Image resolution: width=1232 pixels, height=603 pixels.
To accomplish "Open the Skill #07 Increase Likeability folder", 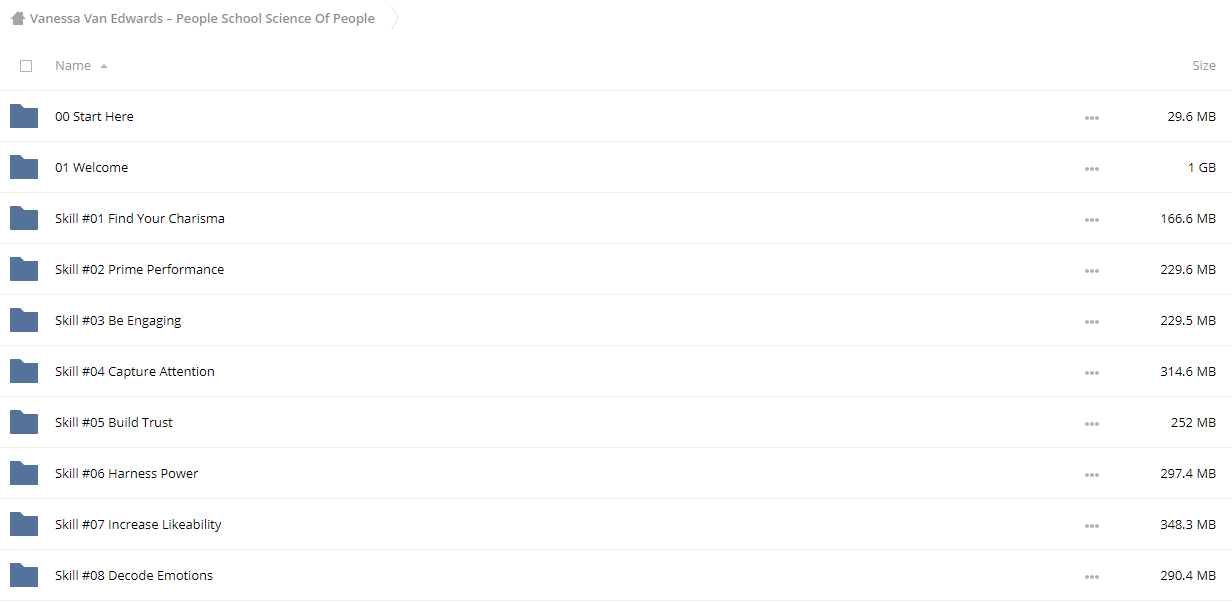I will 138,524.
